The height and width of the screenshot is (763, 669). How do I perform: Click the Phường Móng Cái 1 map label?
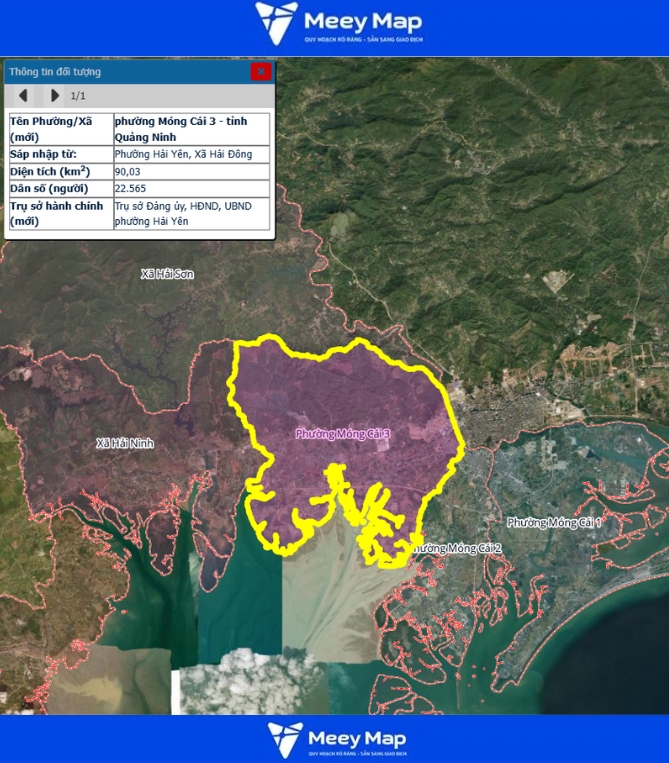pos(553,522)
